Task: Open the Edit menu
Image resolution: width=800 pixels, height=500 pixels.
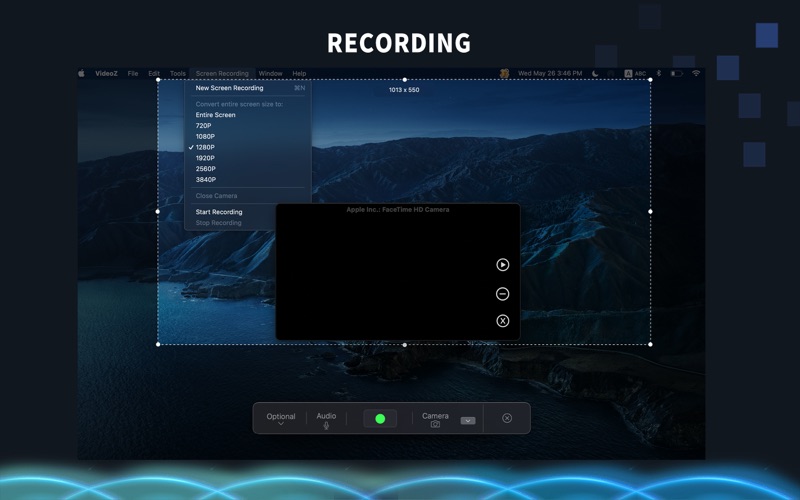Action: coord(154,73)
